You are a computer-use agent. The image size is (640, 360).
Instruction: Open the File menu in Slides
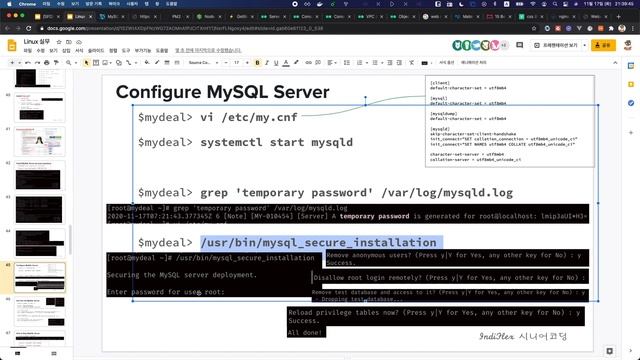click(27, 51)
